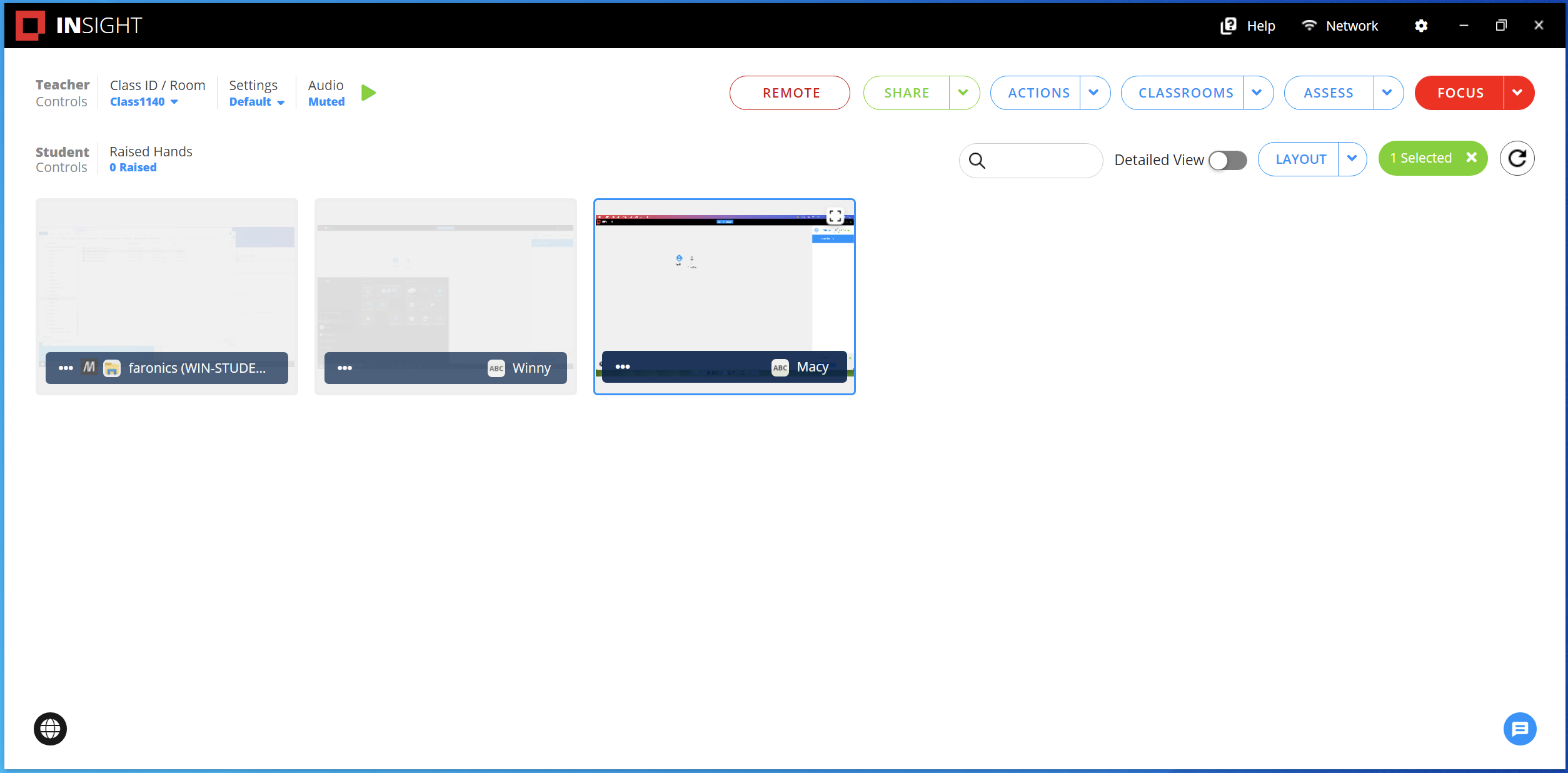Image resolution: width=1568 pixels, height=773 pixels.
Task: Expand the FOCUS dropdown arrow
Action: (1517, 93)
